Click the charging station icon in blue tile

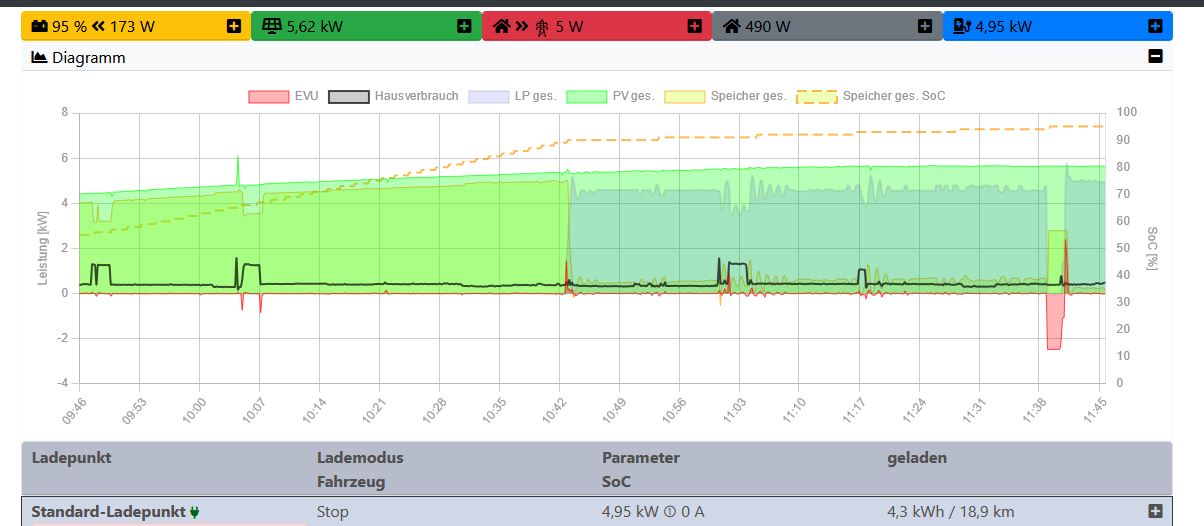point(961,26)
